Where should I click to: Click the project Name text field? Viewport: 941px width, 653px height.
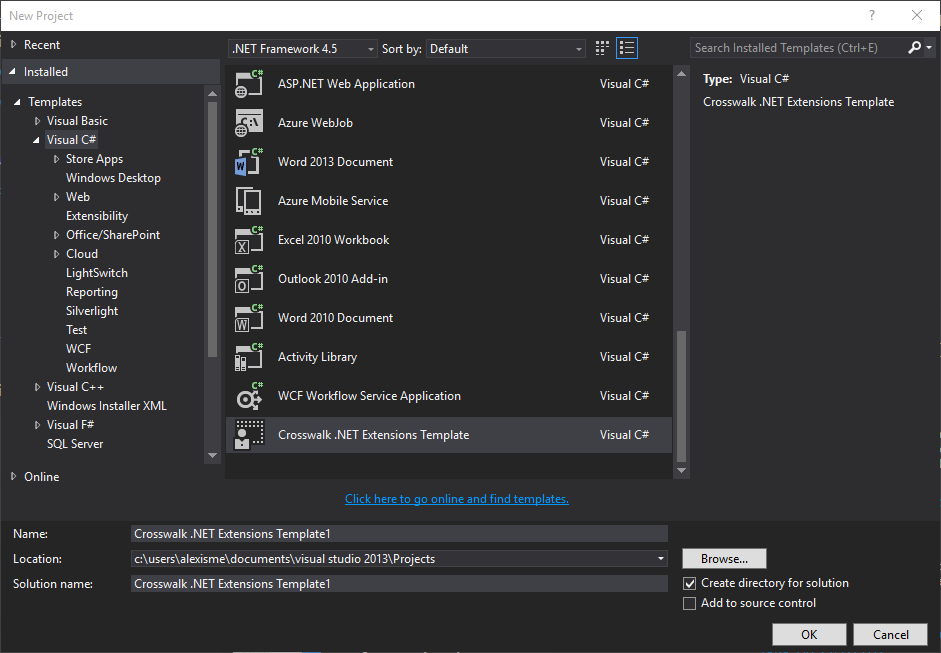pyautogui.click(x=399, y=534)
